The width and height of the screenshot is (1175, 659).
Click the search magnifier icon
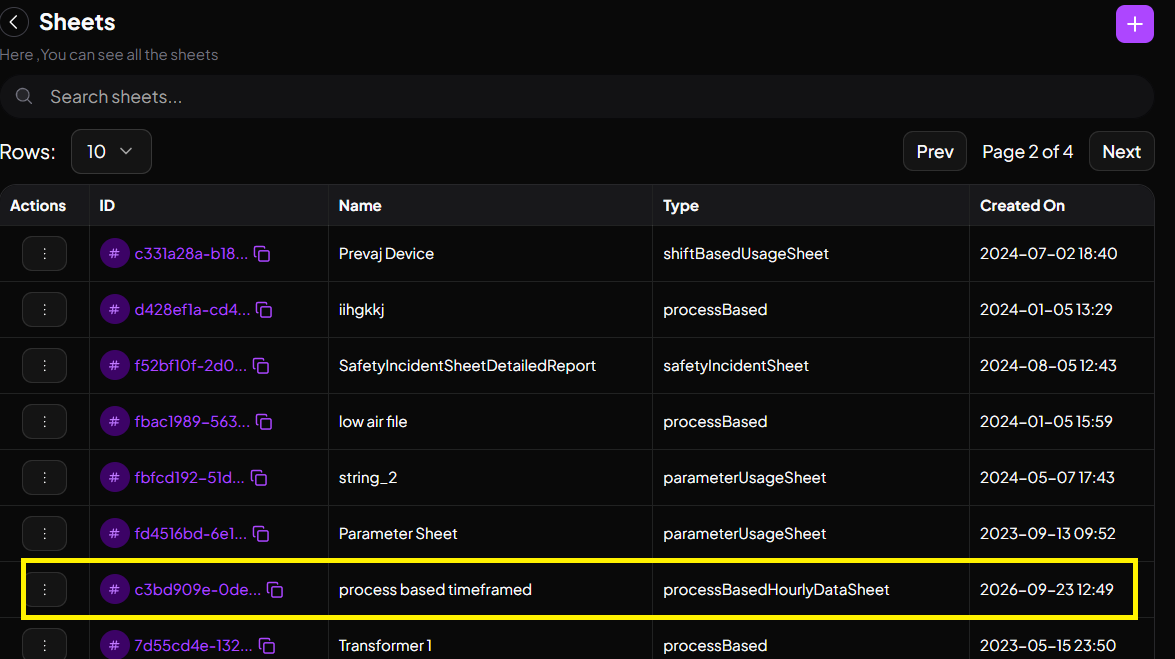coord(24,96)
